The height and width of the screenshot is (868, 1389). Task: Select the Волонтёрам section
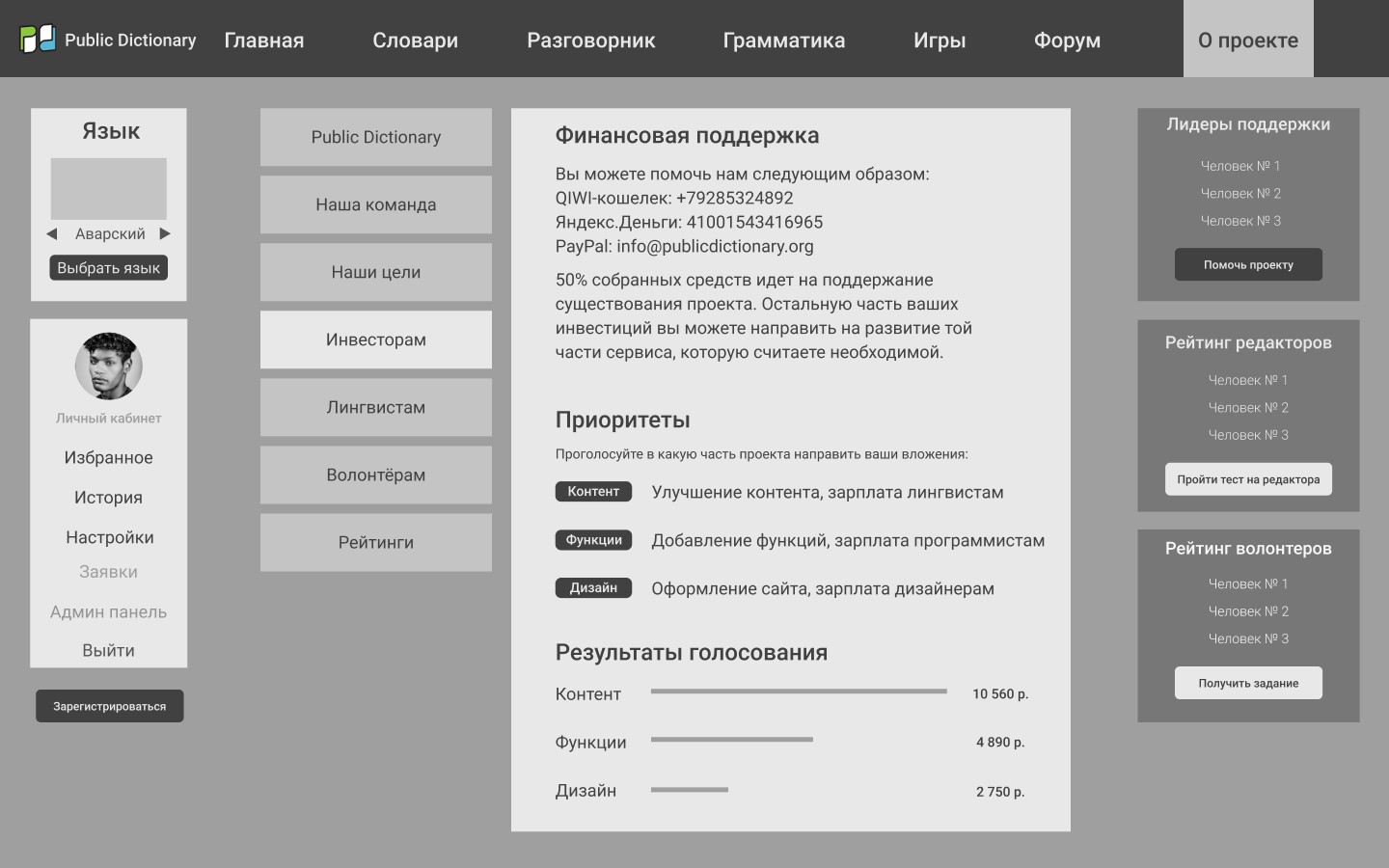376,475
